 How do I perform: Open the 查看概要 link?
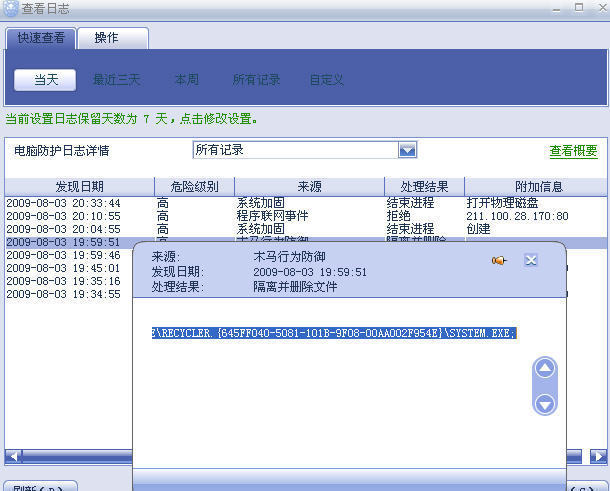[x=573, y=151]
